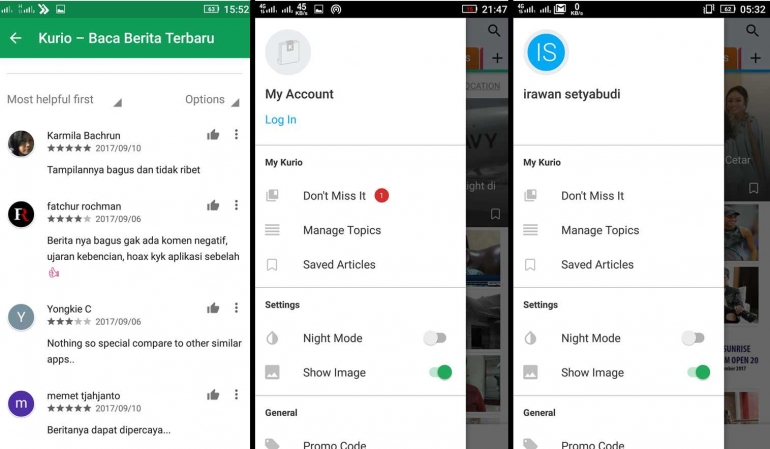The height and width of the screenshot is (449, 770).
Task: Mark Yongkie C's review as helpful
Action: pos(213,308)
